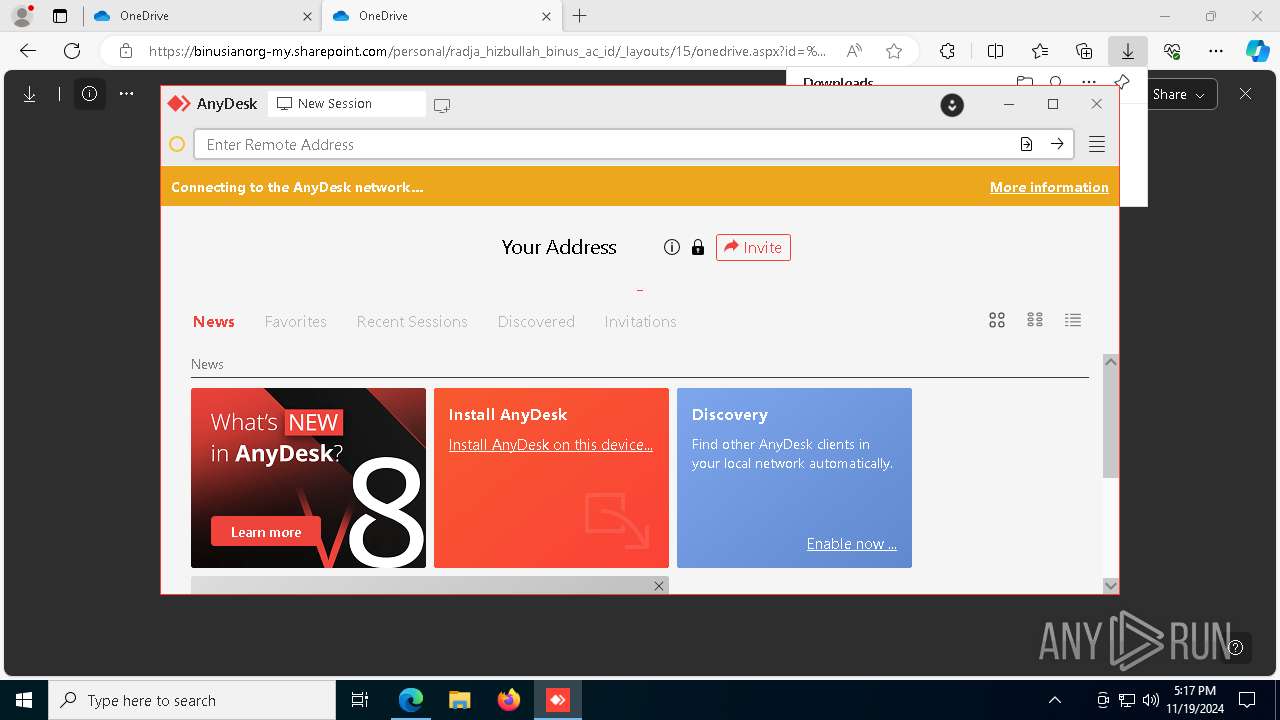Viewport: 1280px width, 720px height.
Task: Switch to list view layout
Action: (1073, 320)
